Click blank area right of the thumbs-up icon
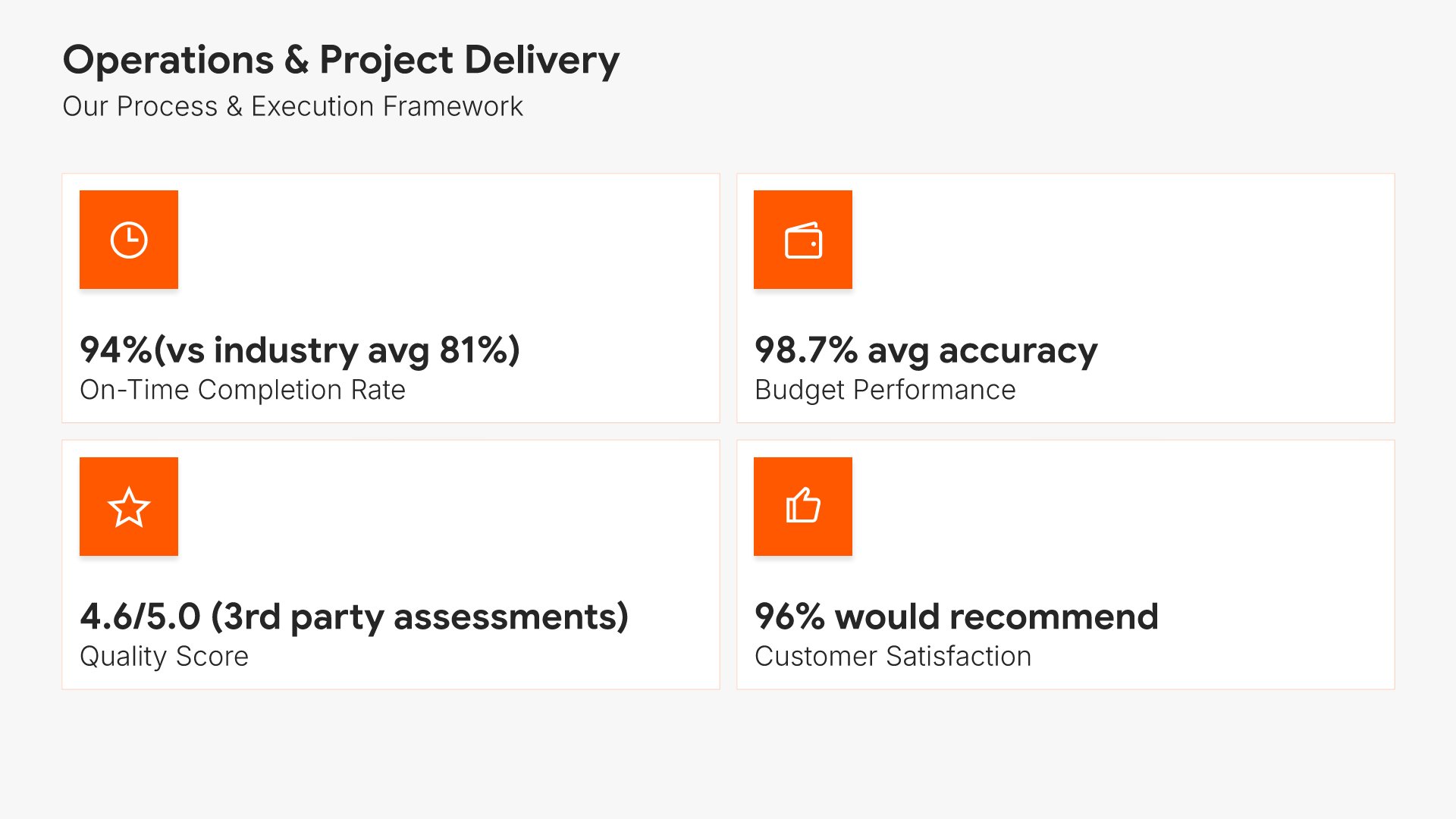The width and height of the screenshot is (1456, 819). click(1122, 507)
